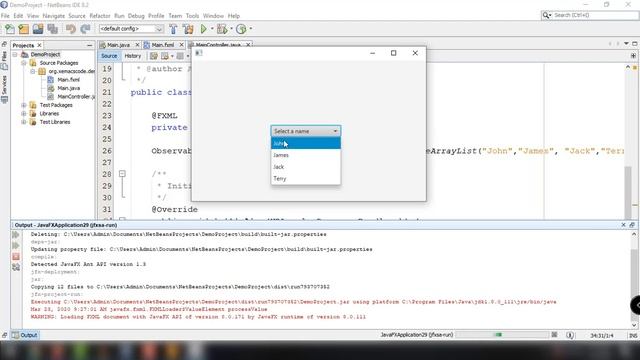Click the first editor toolbar icon after History
640x360 pixels.
coord(153,56)
